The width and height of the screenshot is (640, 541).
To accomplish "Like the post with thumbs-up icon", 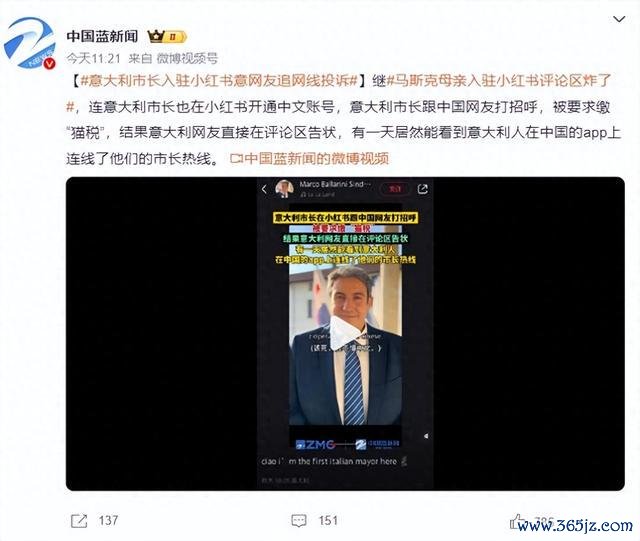I will (x=518, y=521).
